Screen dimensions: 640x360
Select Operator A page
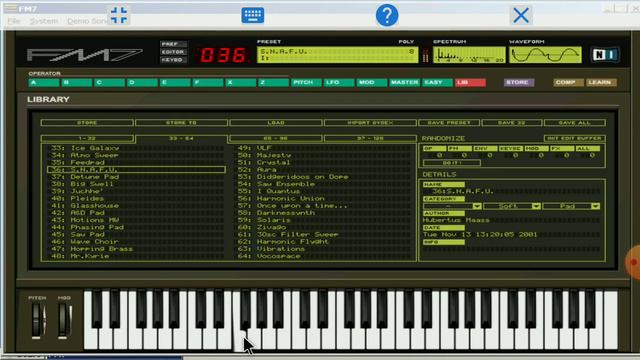(44, 82)
